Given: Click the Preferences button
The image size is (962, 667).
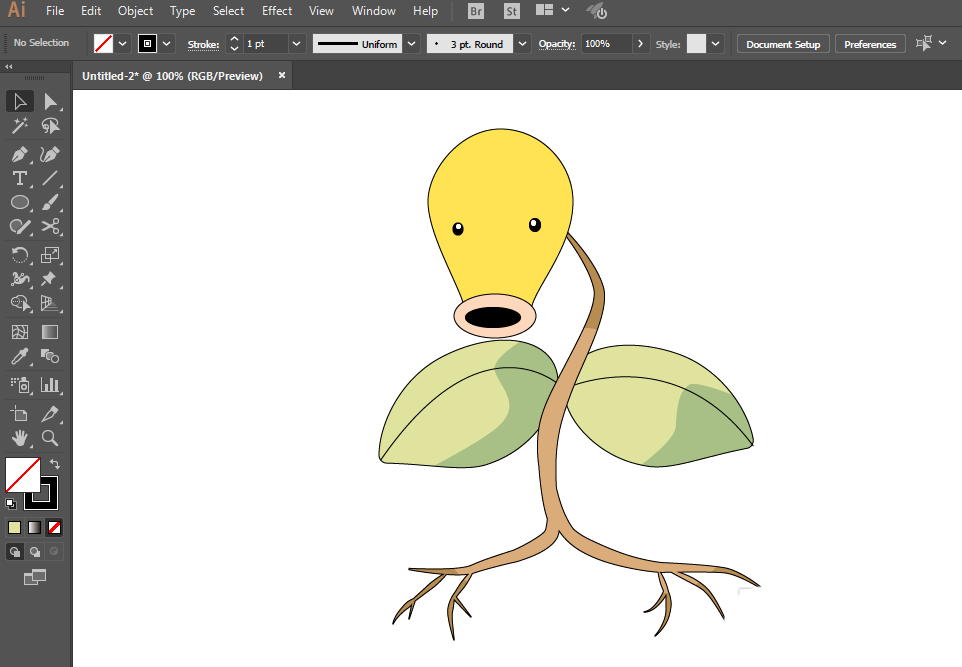Looking at the screenshot, I should click(x=870, y=44).
